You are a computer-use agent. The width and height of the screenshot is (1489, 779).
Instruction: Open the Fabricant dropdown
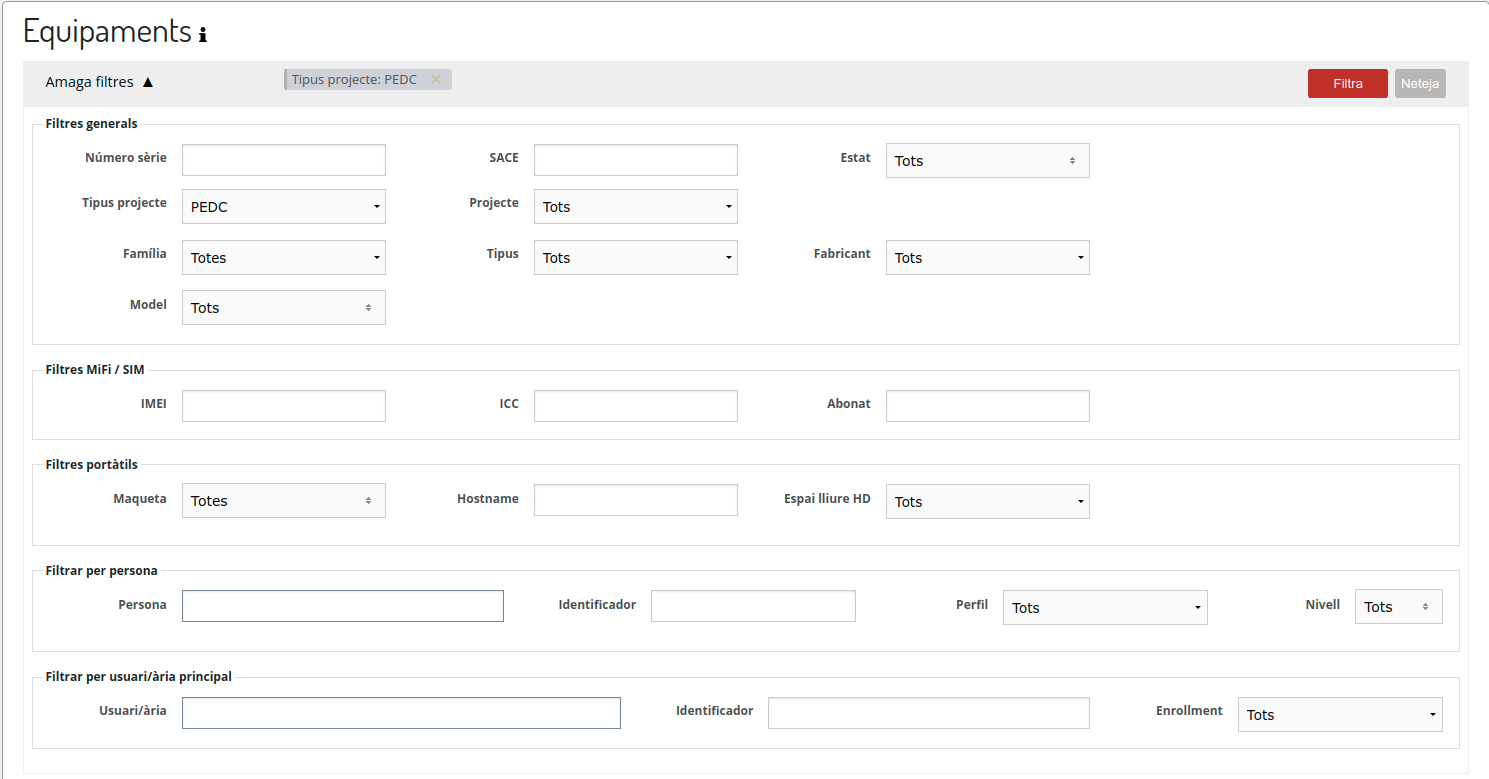click(987, 258)
